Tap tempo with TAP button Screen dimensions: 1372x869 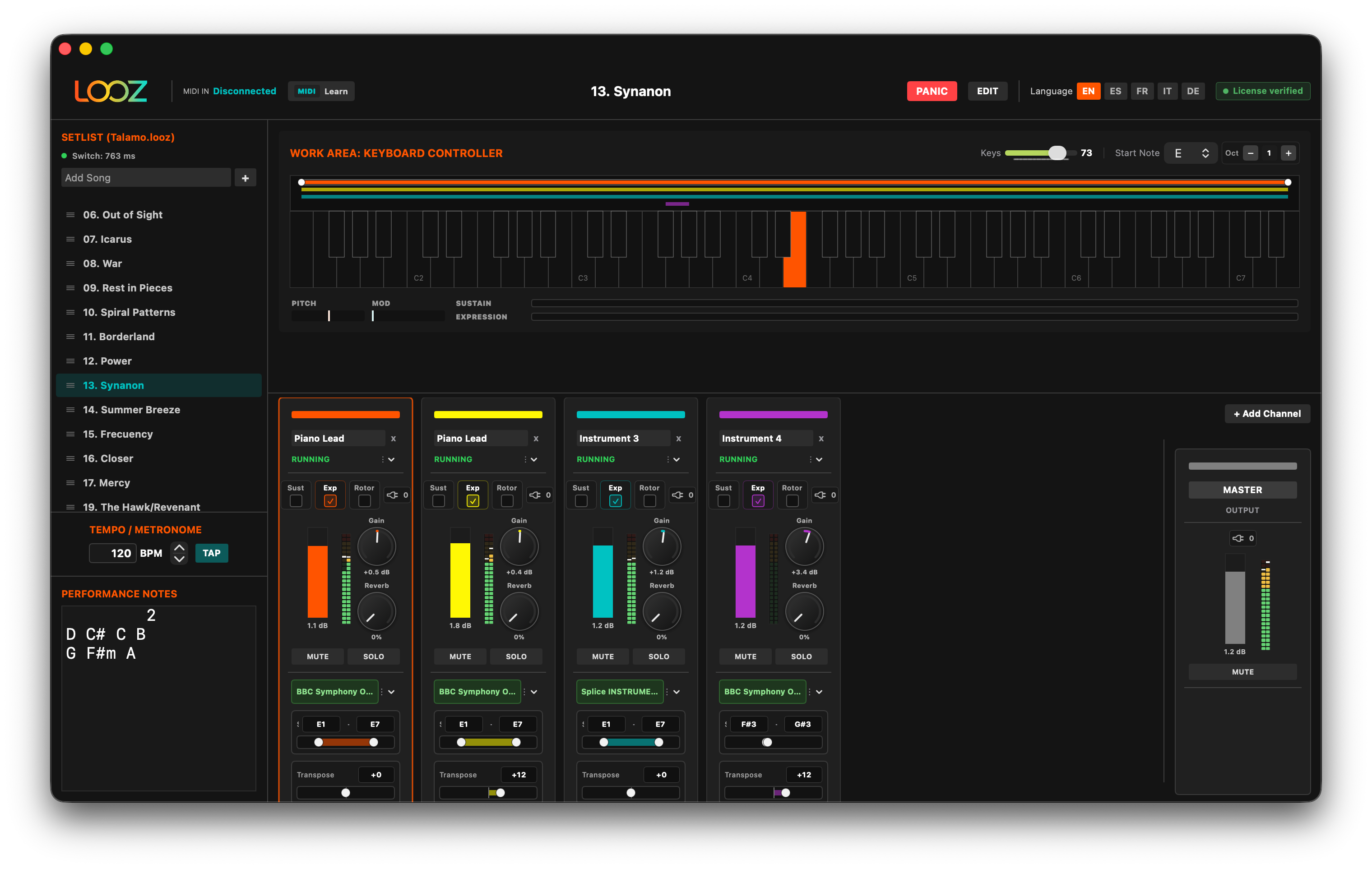click(x=211, y=553)
